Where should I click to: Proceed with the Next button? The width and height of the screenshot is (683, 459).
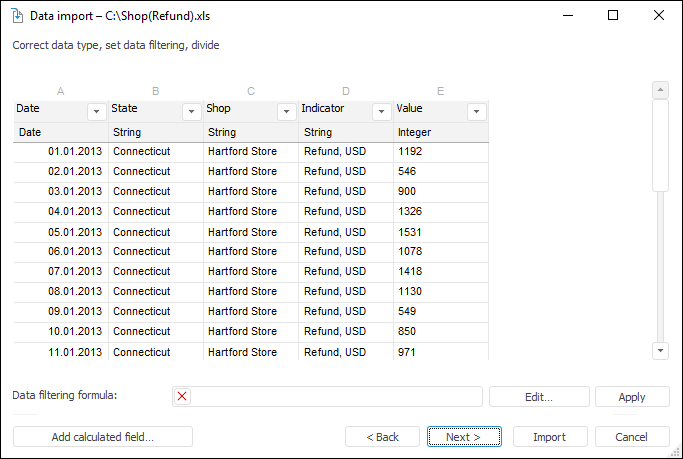coord(464,437)
